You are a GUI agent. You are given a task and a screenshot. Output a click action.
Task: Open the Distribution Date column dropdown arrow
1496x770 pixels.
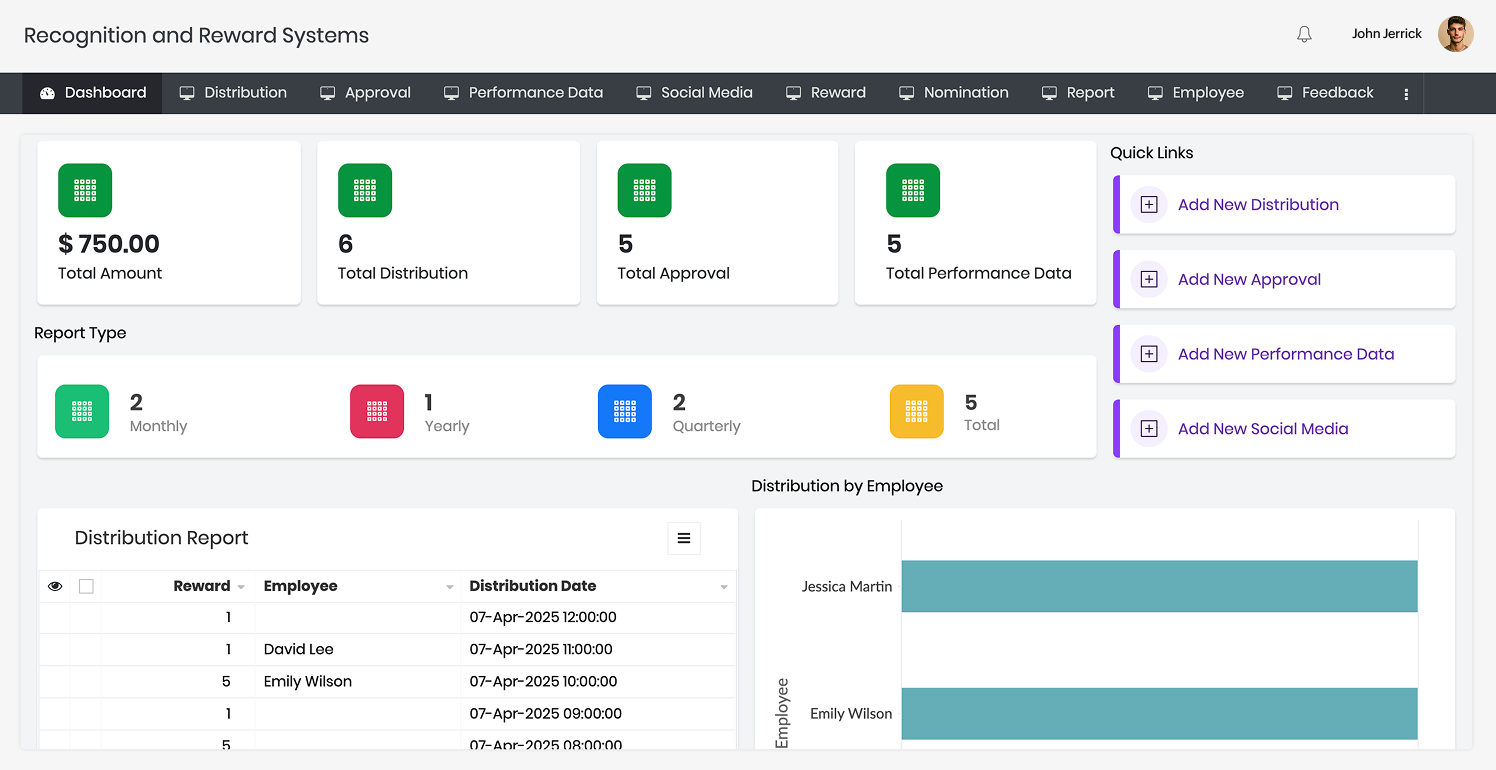pyautogui.click(x=724, y=587)
